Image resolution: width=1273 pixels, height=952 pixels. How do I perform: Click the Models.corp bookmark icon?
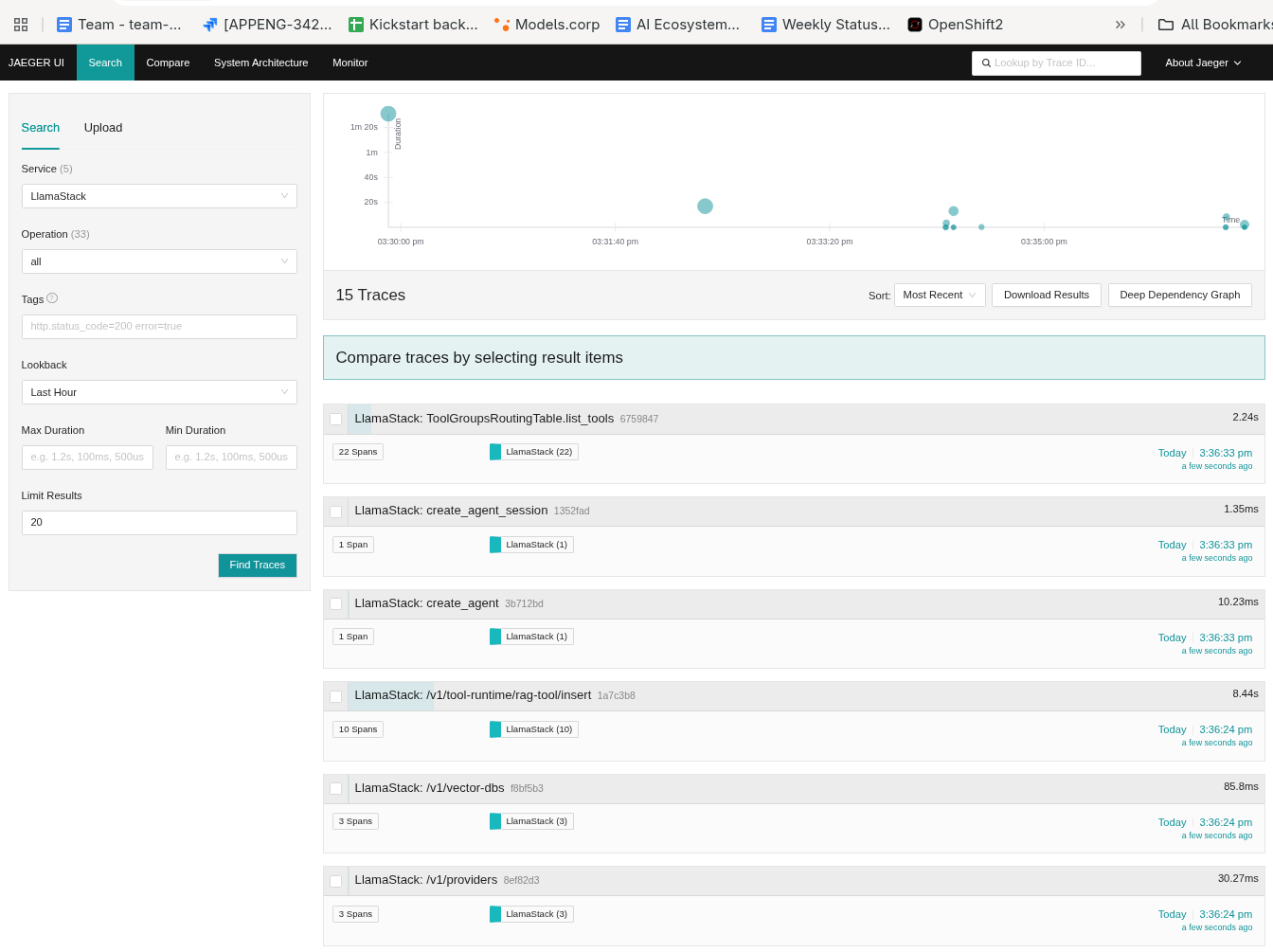[502, 25]
